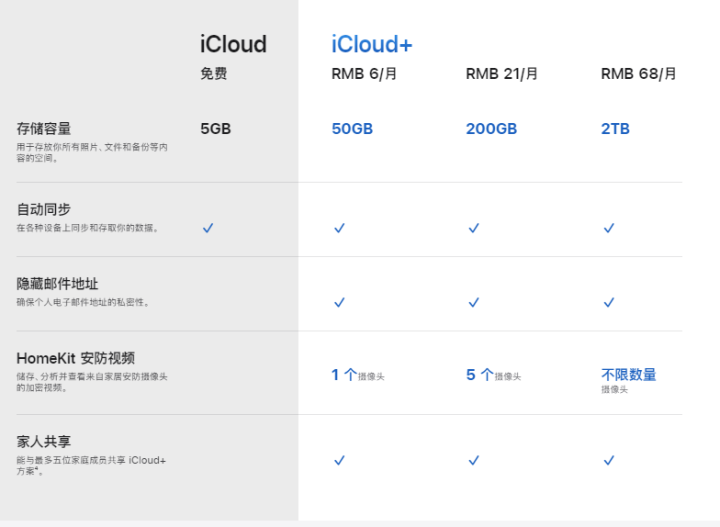Viewport: 720px width, 527px height.
Task: Select the iCloud+ heading
Action: 372,45
